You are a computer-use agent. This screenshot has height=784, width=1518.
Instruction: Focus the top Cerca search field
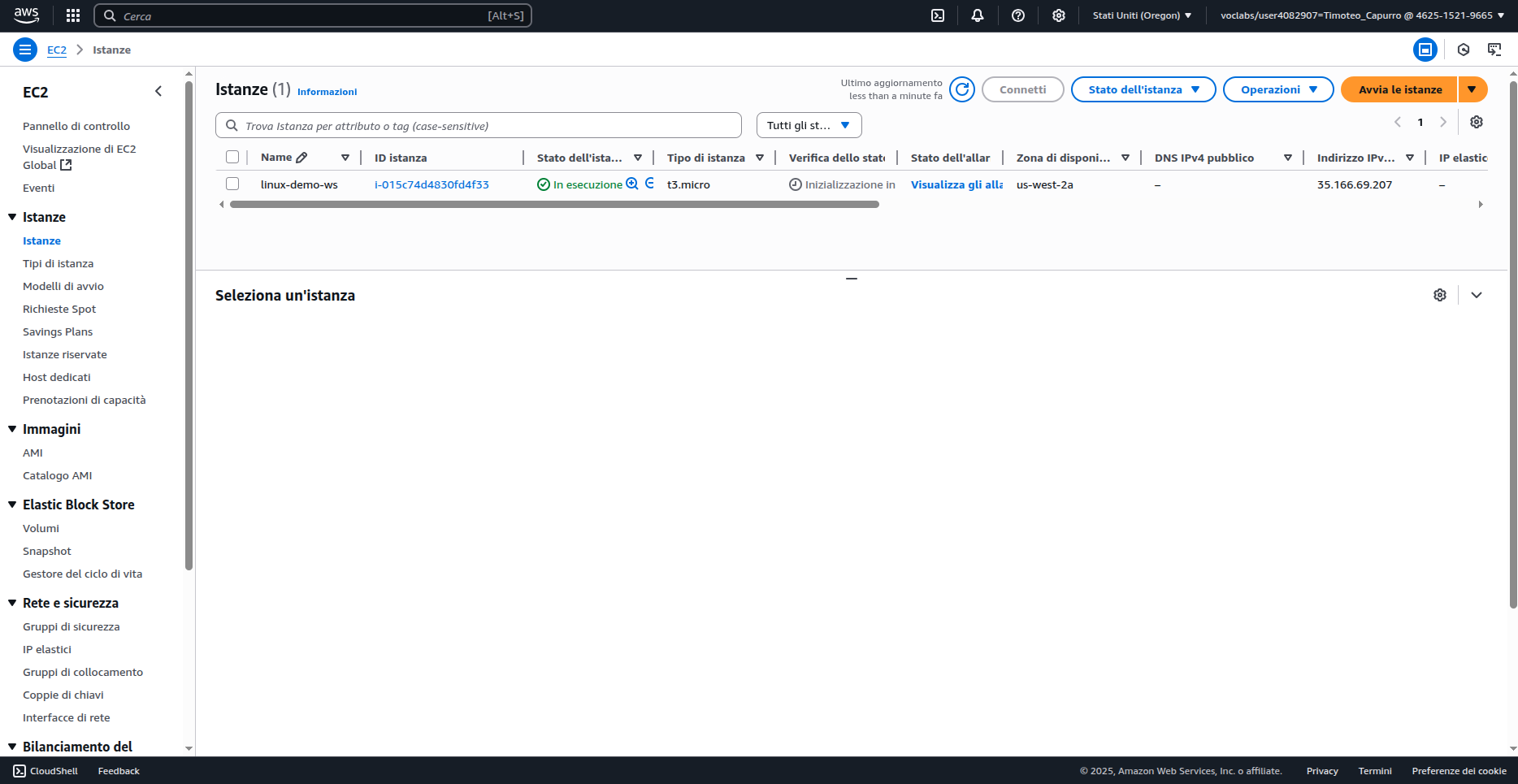point(313,15)
